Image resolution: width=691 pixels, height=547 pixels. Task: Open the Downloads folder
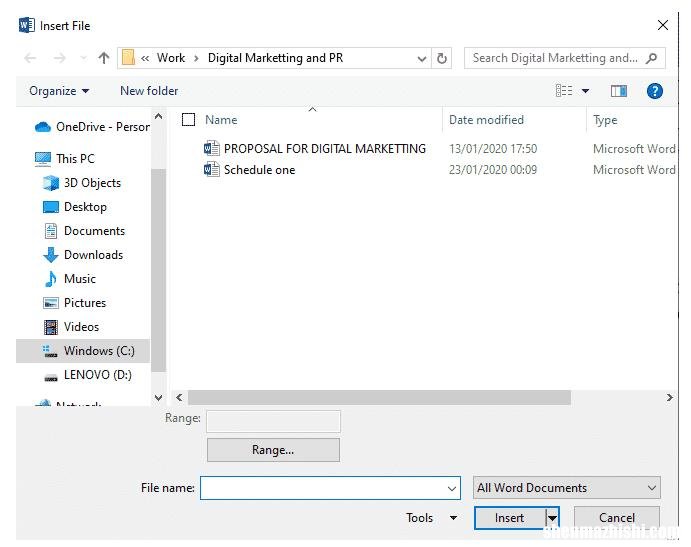tap(83, 255)
